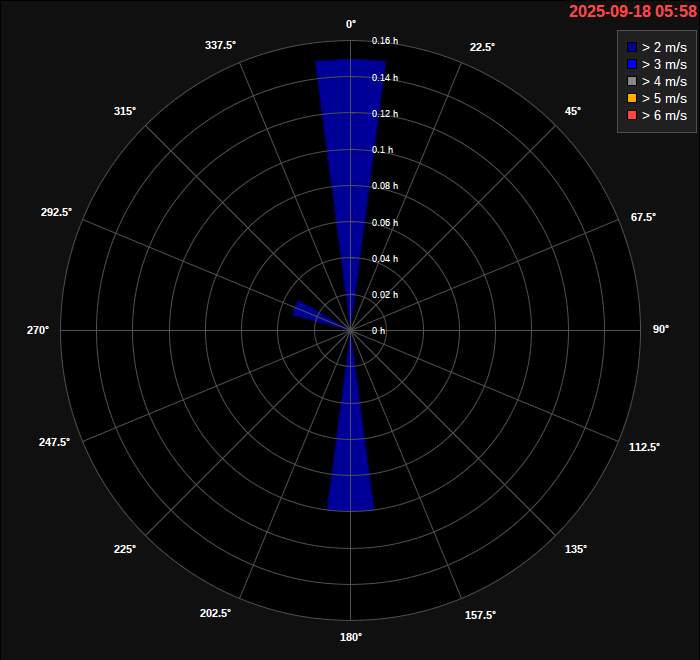The width and height of the screenshot is (700, 660).
Task: Click the gray > 4 m/s legend swatch
Action: 632,81
